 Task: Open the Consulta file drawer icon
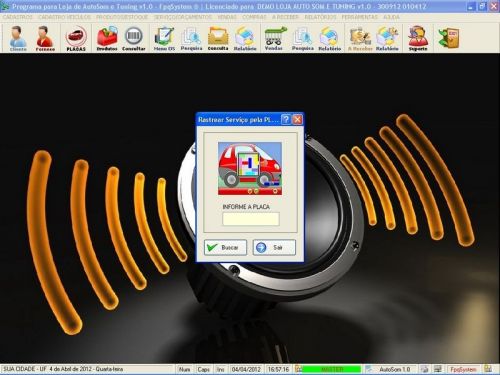[218, 39]
